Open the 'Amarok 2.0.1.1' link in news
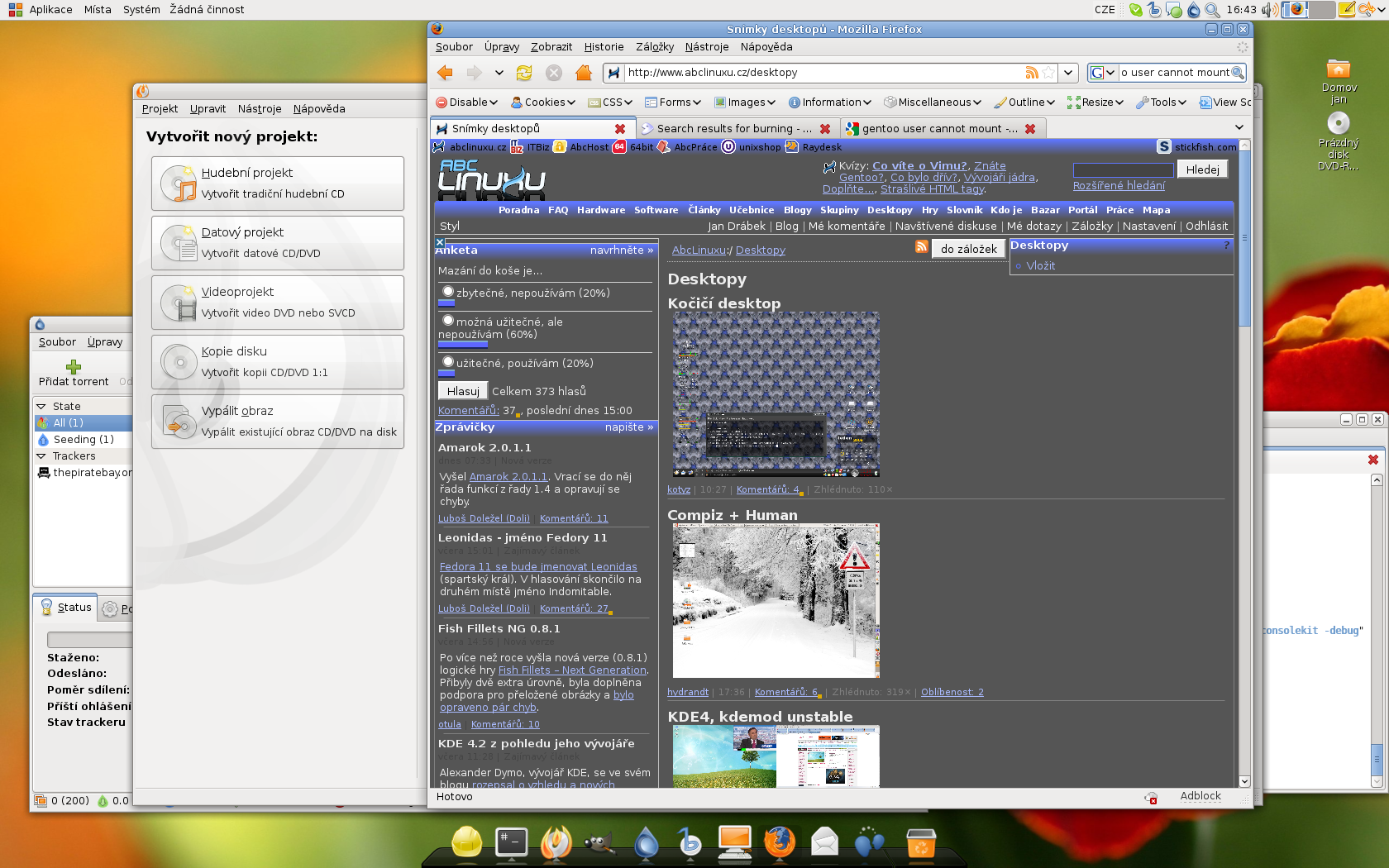 coord(508,477)
